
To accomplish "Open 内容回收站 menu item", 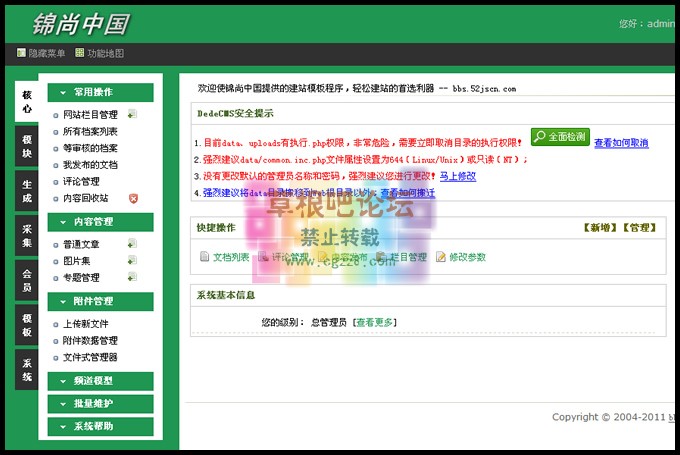I will click(x=86, y=198).
